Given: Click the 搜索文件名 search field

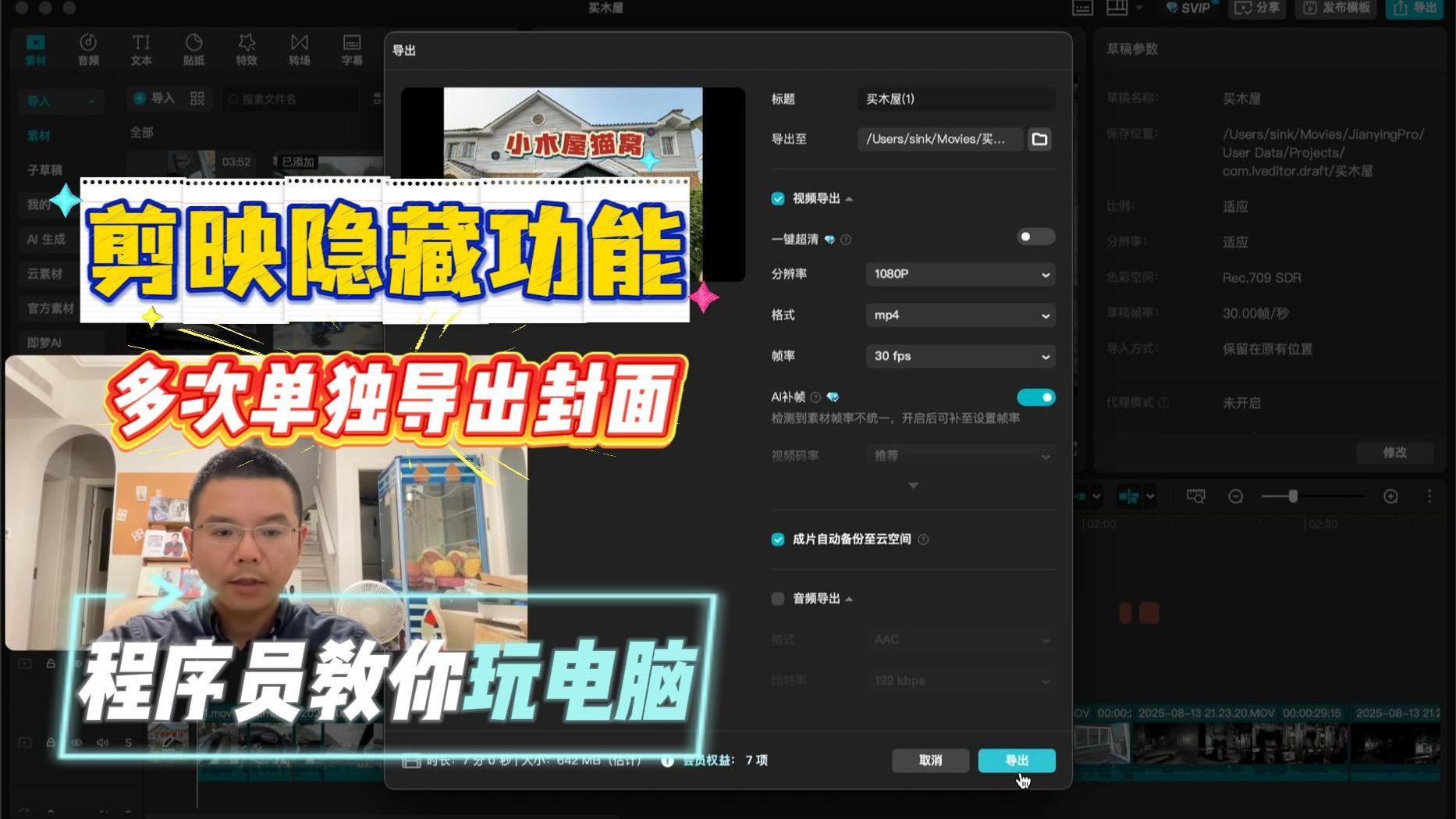Looking at the screenshot, I should pyautogui.click(x=289, y=99).
